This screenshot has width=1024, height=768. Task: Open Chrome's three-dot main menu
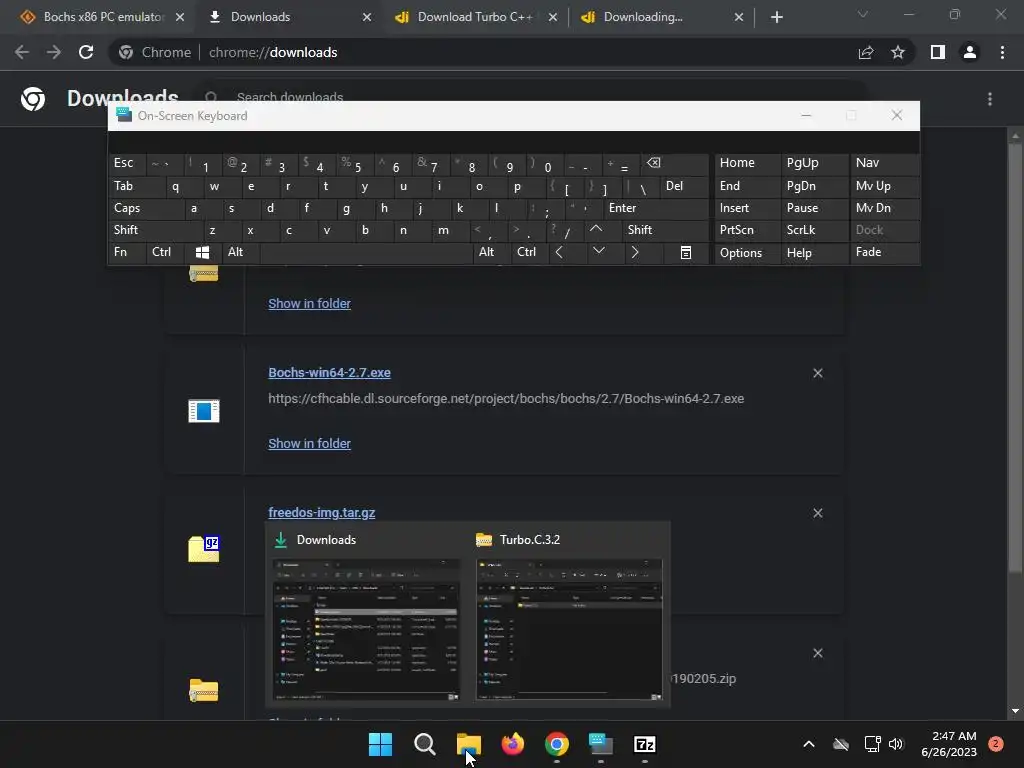1002,52
